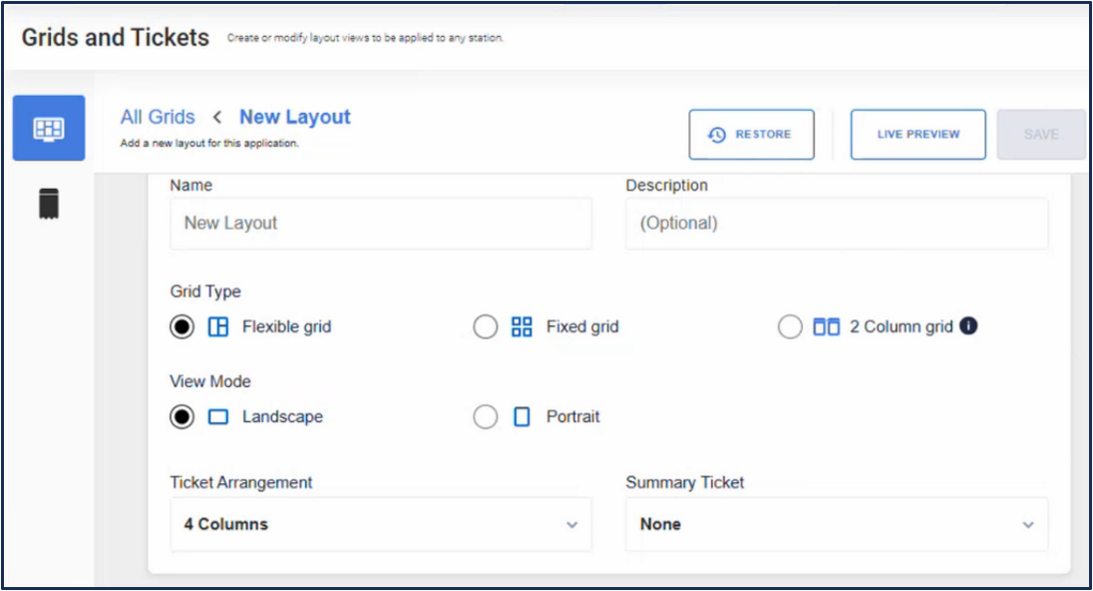Image resolution: width=1093 pixels, height=591 pixels.
Task: Choose the Landscape radio button
Action: click(182, 417)
